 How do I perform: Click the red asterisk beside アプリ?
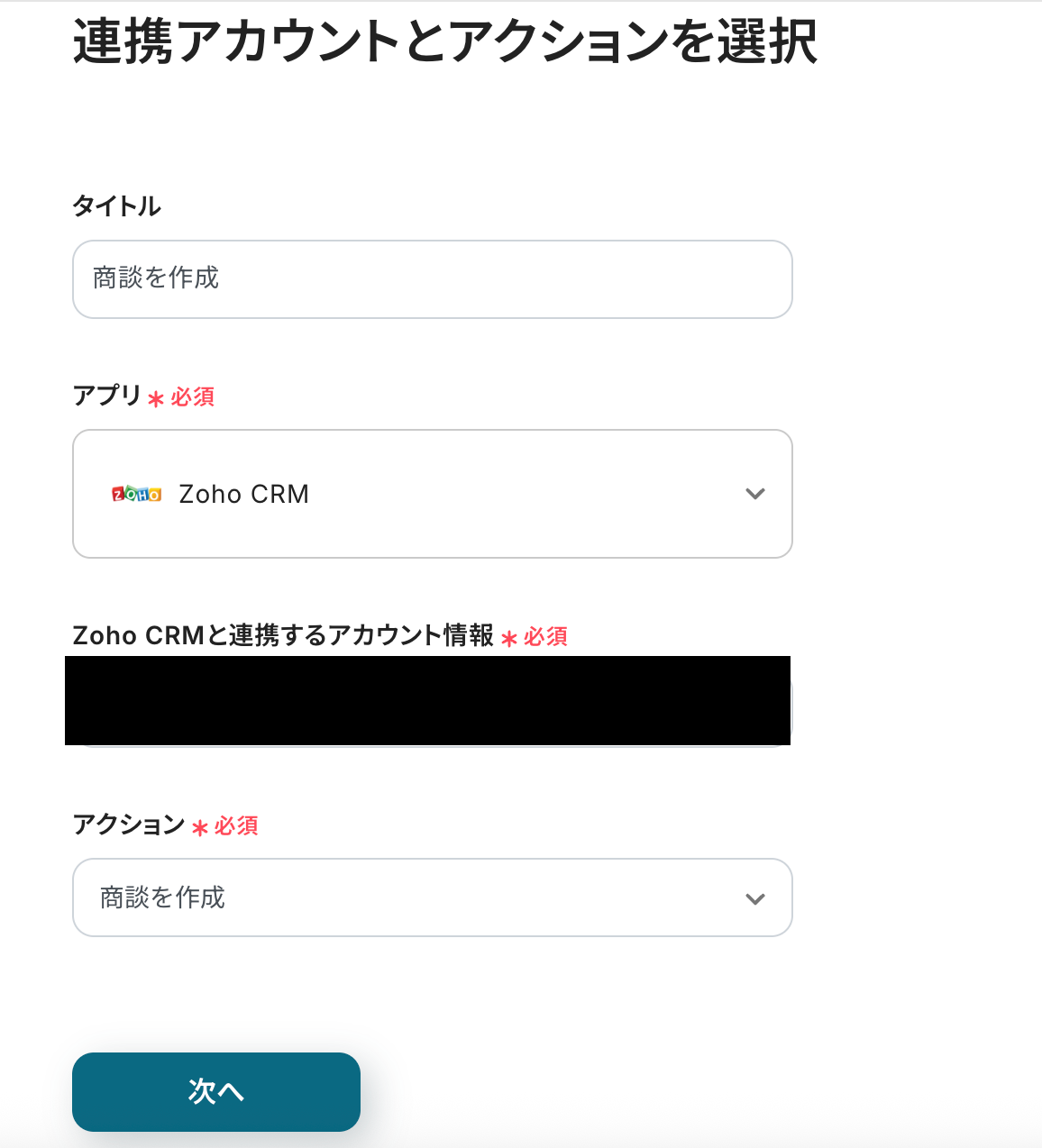coord(156,398)
